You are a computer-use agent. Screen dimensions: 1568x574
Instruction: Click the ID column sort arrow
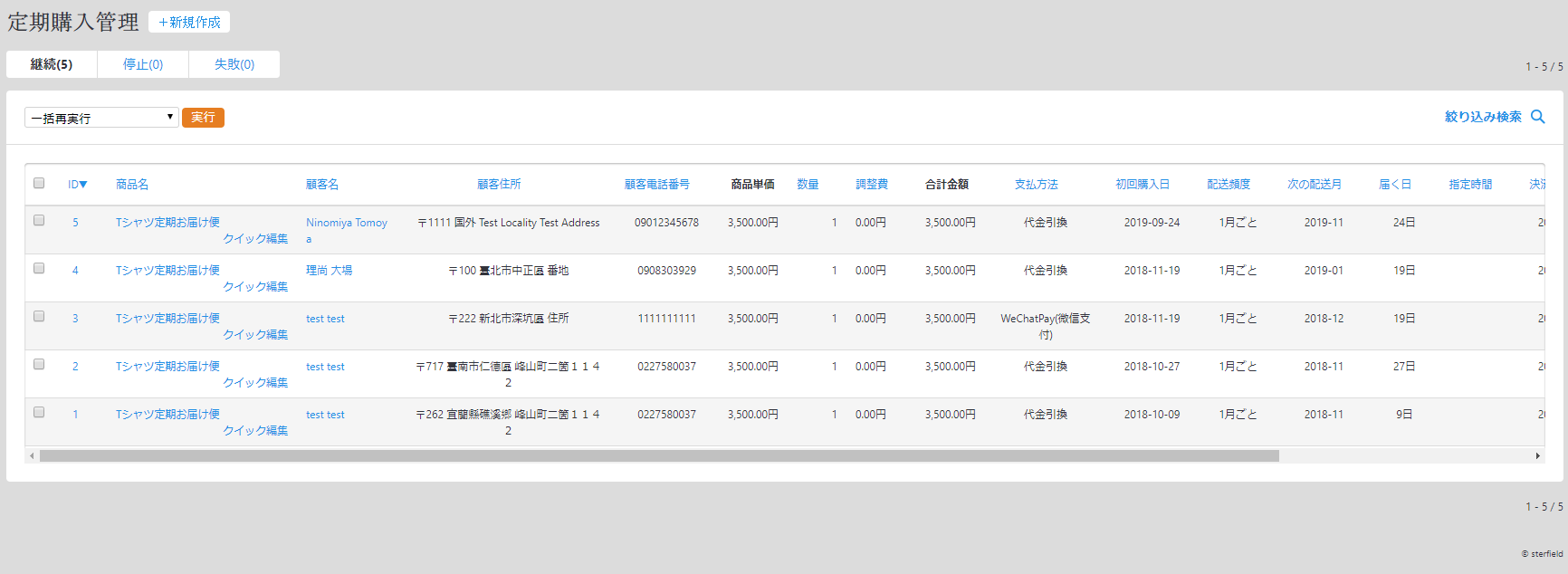[83, 185]
